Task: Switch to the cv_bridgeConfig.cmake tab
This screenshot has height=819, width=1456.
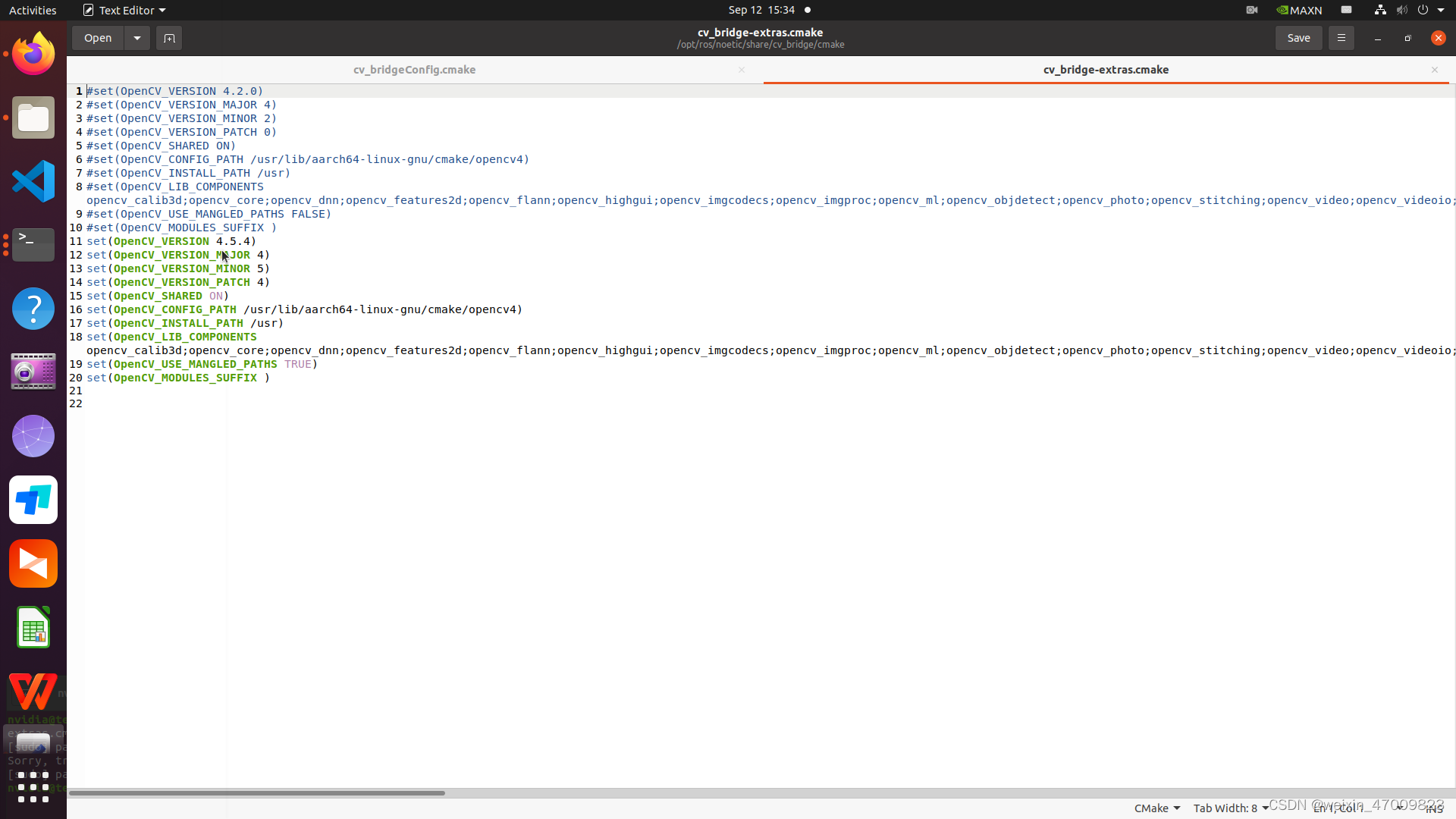Action: pos(414,69)
